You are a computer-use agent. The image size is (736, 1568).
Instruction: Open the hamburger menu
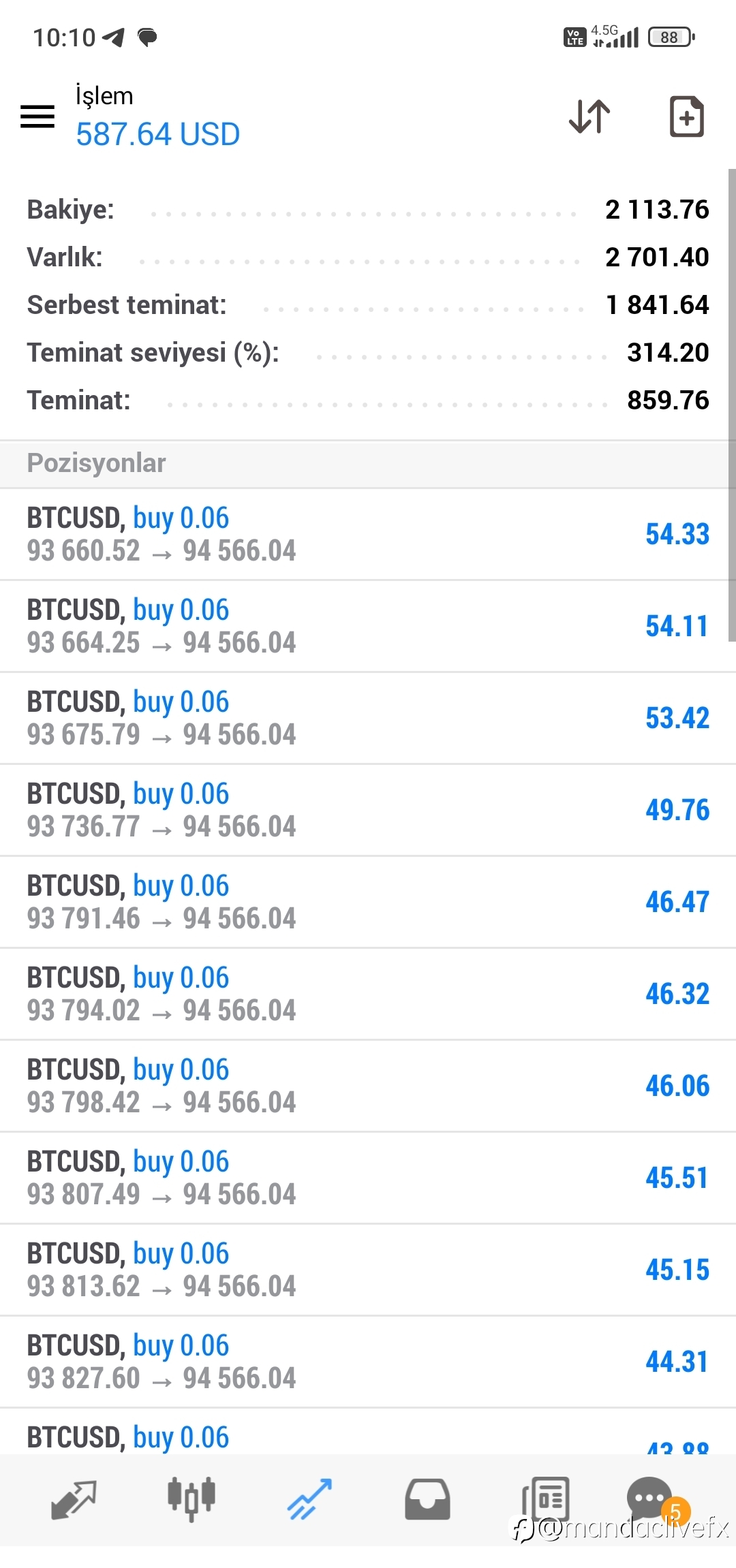pyautogui.click(x=37, y=116)
